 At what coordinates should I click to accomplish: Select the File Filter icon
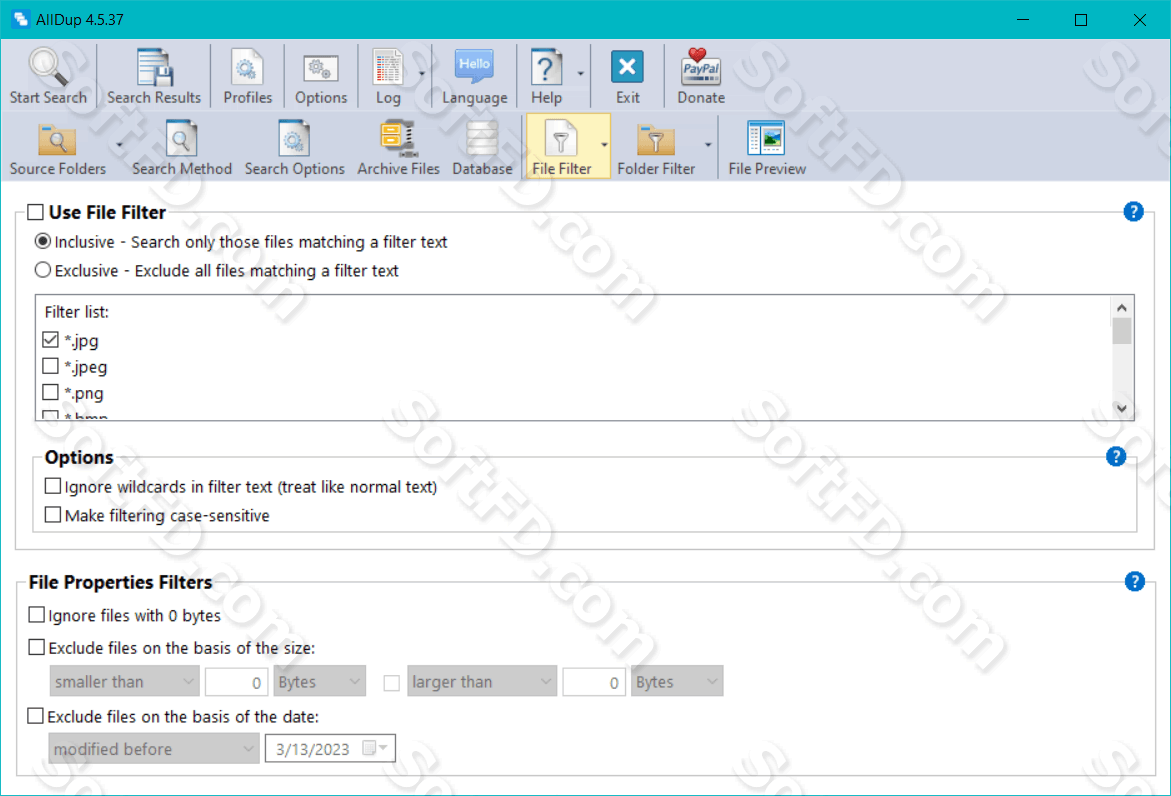point(561,139)
